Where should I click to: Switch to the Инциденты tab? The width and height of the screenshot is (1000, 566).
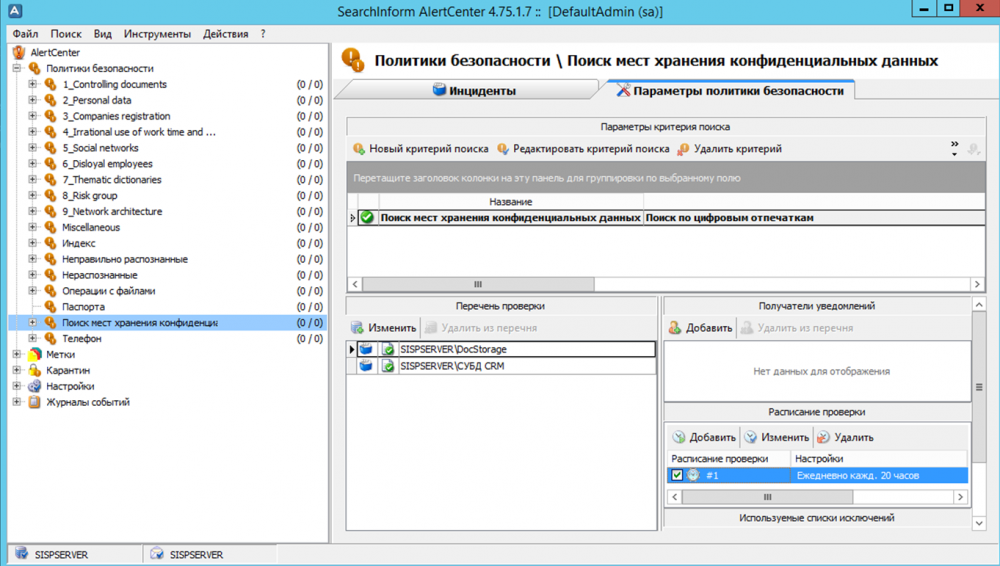point(474,91)
